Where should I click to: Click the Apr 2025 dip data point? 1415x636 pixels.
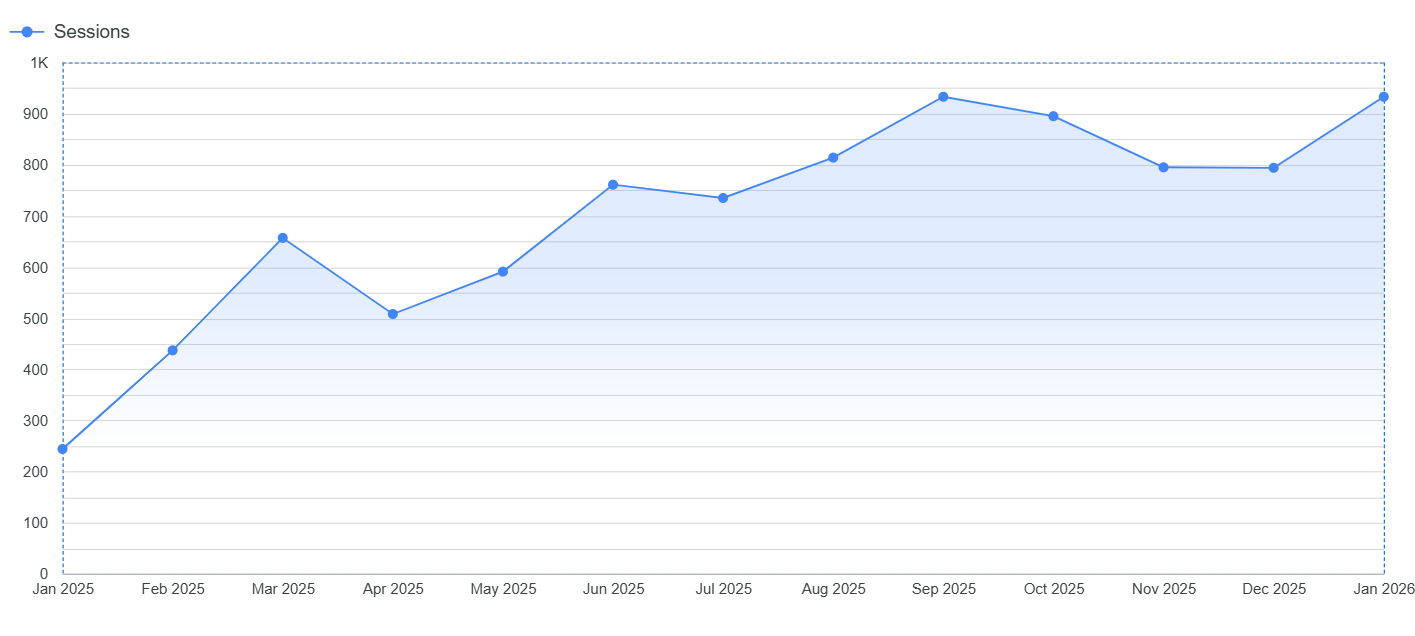point(393,314)
